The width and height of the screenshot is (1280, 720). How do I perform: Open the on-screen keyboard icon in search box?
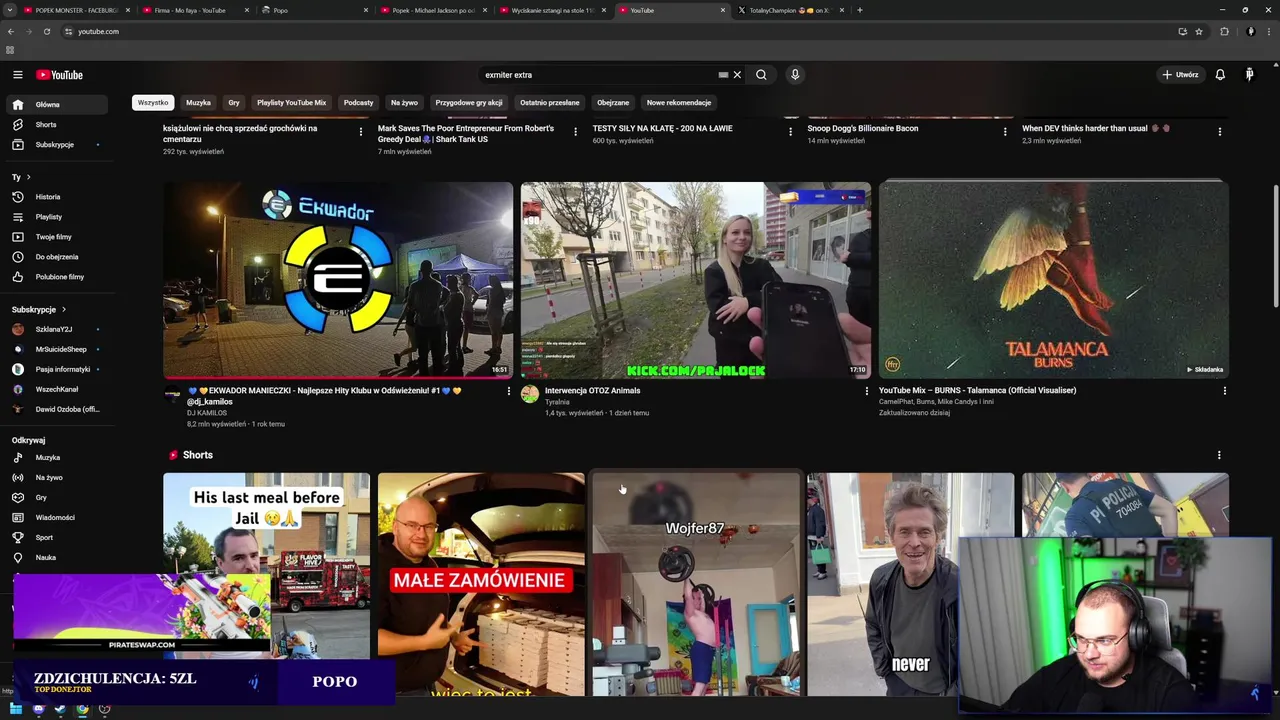coord(723,75)
